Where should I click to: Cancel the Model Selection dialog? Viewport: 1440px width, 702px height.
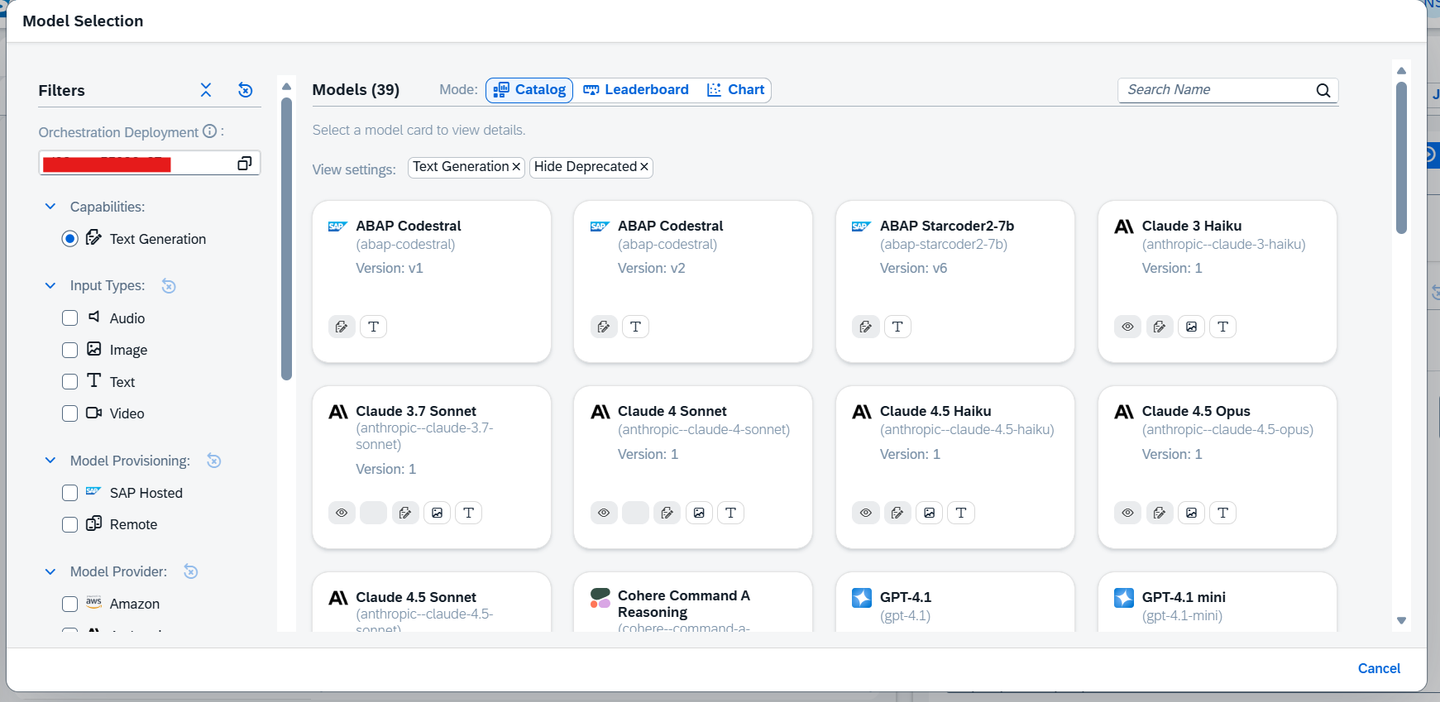click(1379, 668)
